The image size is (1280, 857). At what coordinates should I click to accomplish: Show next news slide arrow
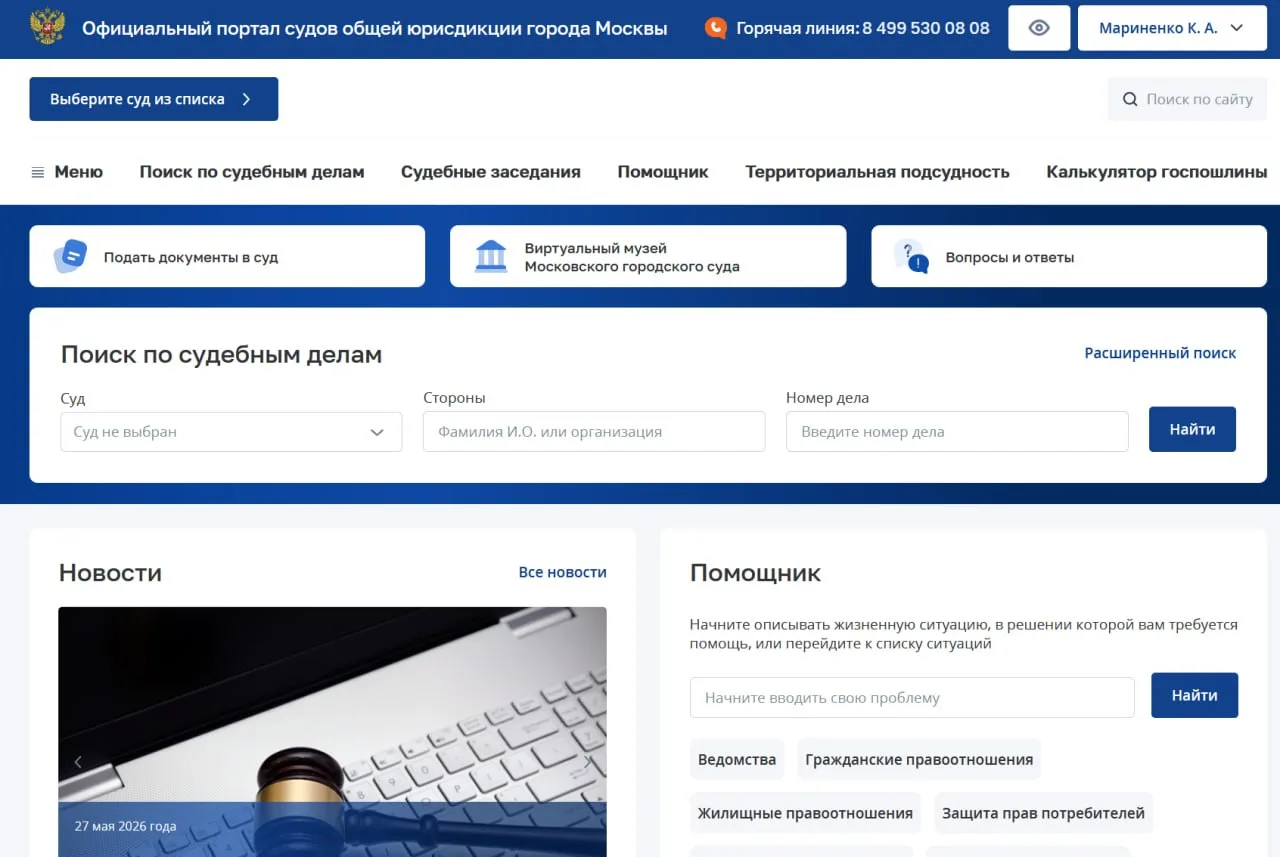coord(587,762)
